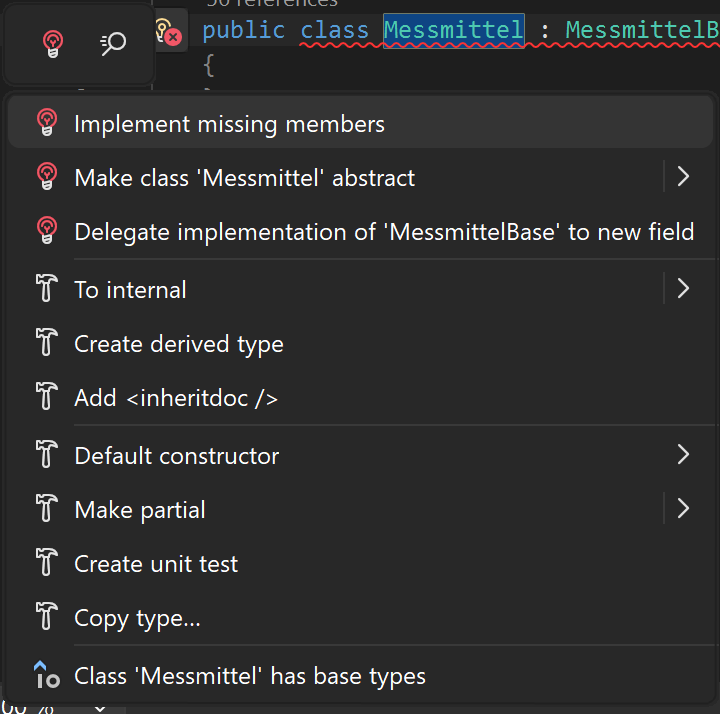Click hammer icon next to Add inheritdoc
The height and width of the screenshot is (714, 720).
[46, 396]
